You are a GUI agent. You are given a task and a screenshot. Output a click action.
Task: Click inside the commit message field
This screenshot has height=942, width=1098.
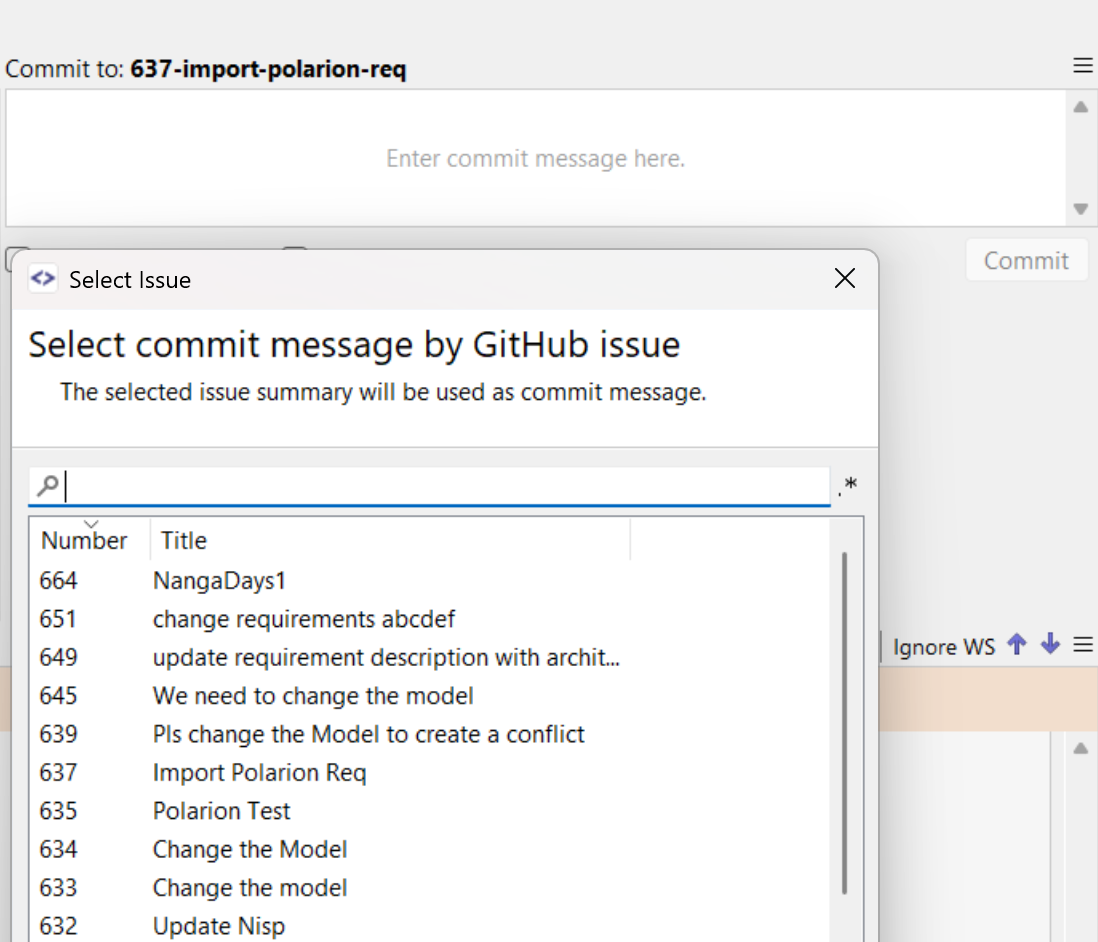[x=535, y=158]
